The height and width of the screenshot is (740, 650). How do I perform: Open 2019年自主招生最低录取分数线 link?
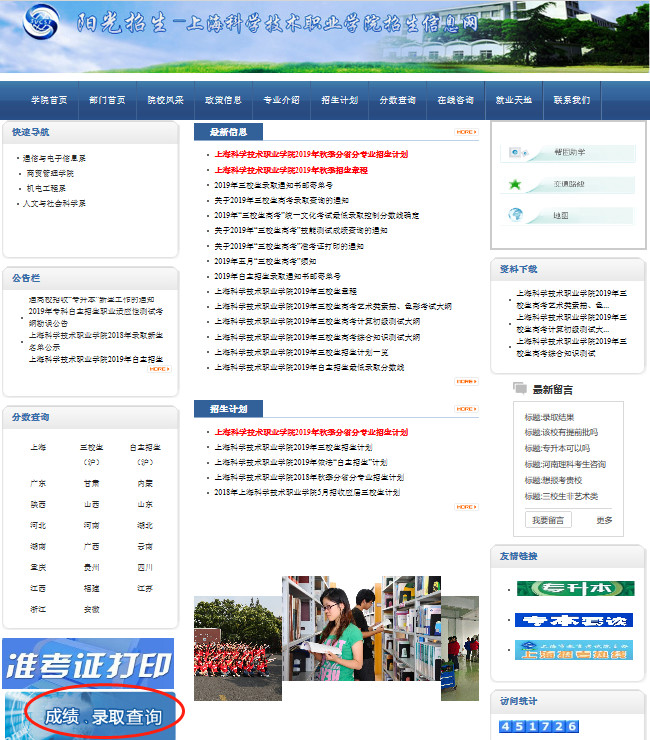[x=309, y=367]
